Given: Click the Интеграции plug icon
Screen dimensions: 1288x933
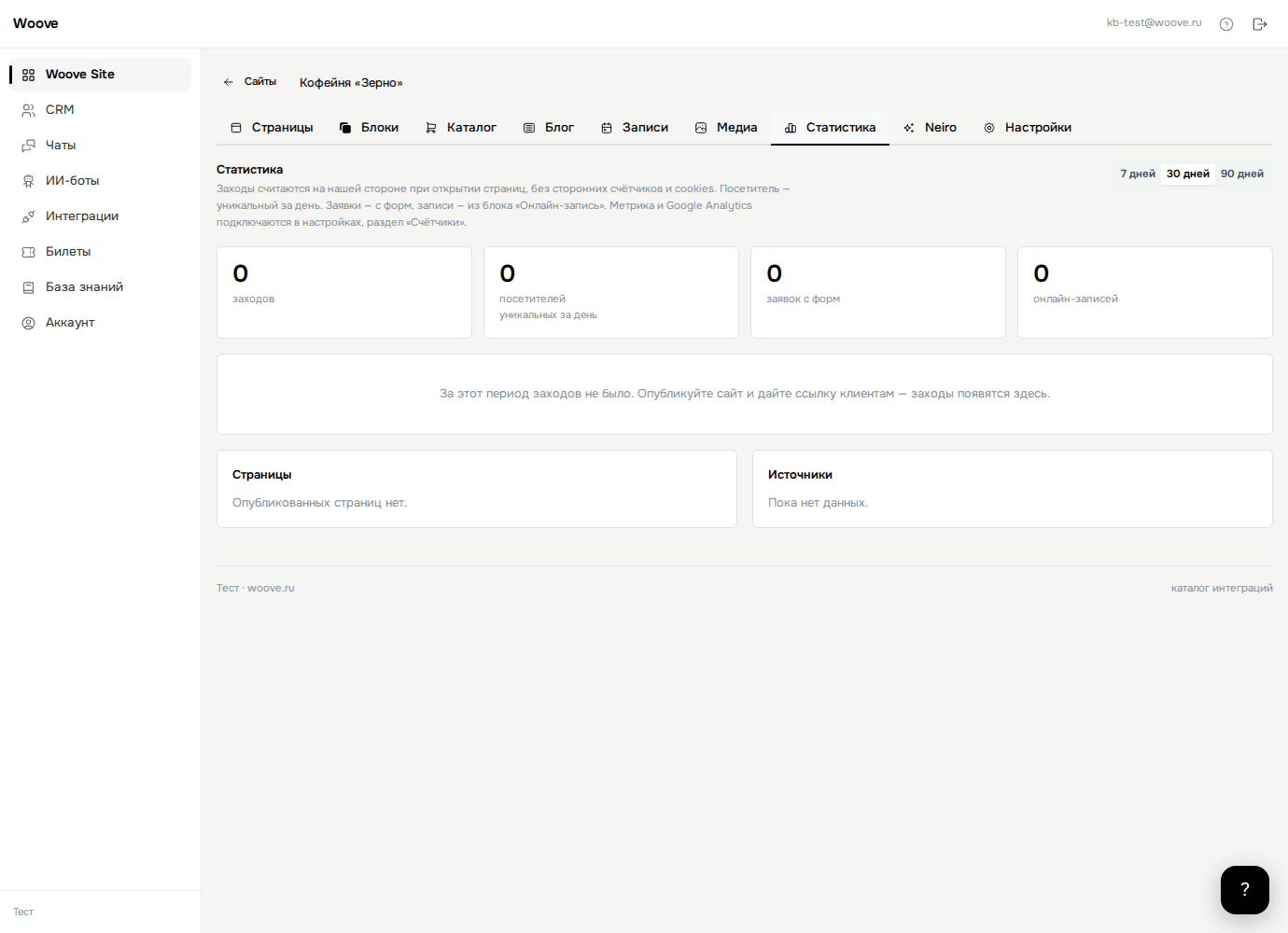Looking at the screenshot, I should 28,216.
